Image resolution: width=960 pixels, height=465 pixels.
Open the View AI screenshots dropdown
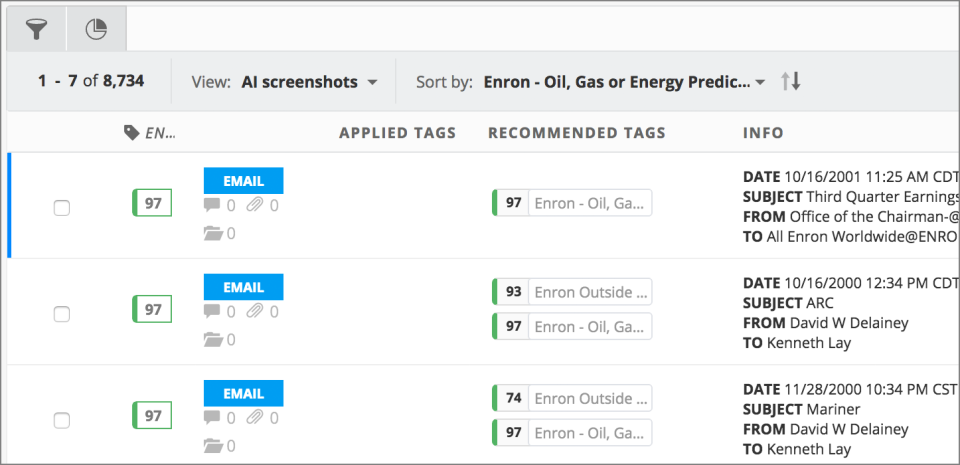[309, 82]
